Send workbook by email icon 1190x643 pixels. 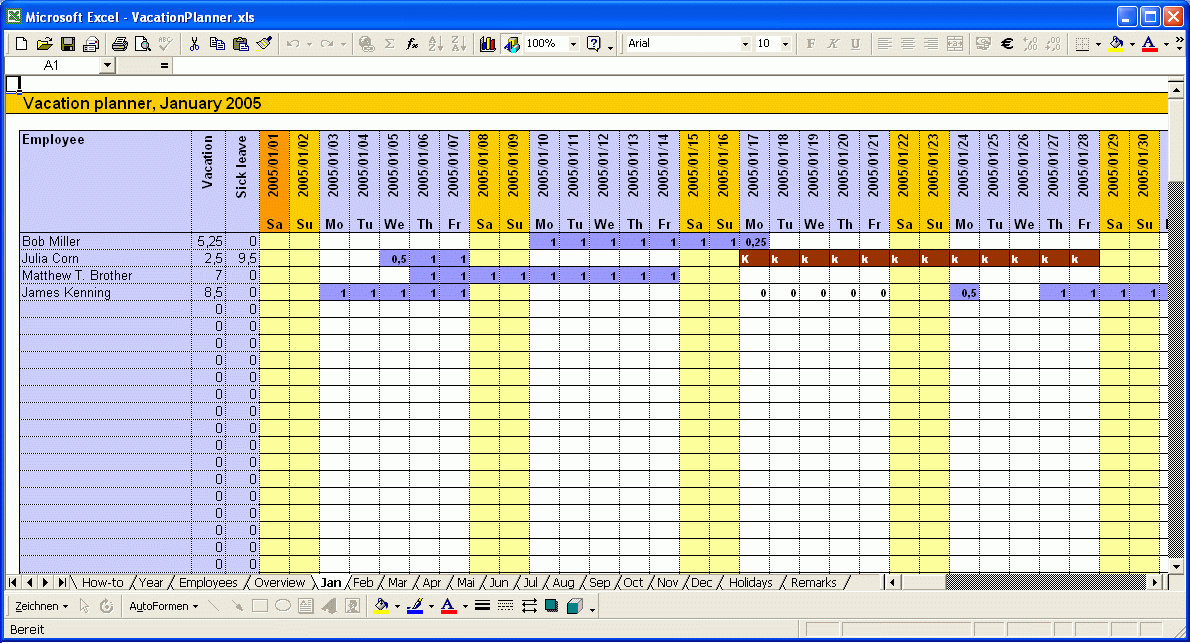click(91, 44)
